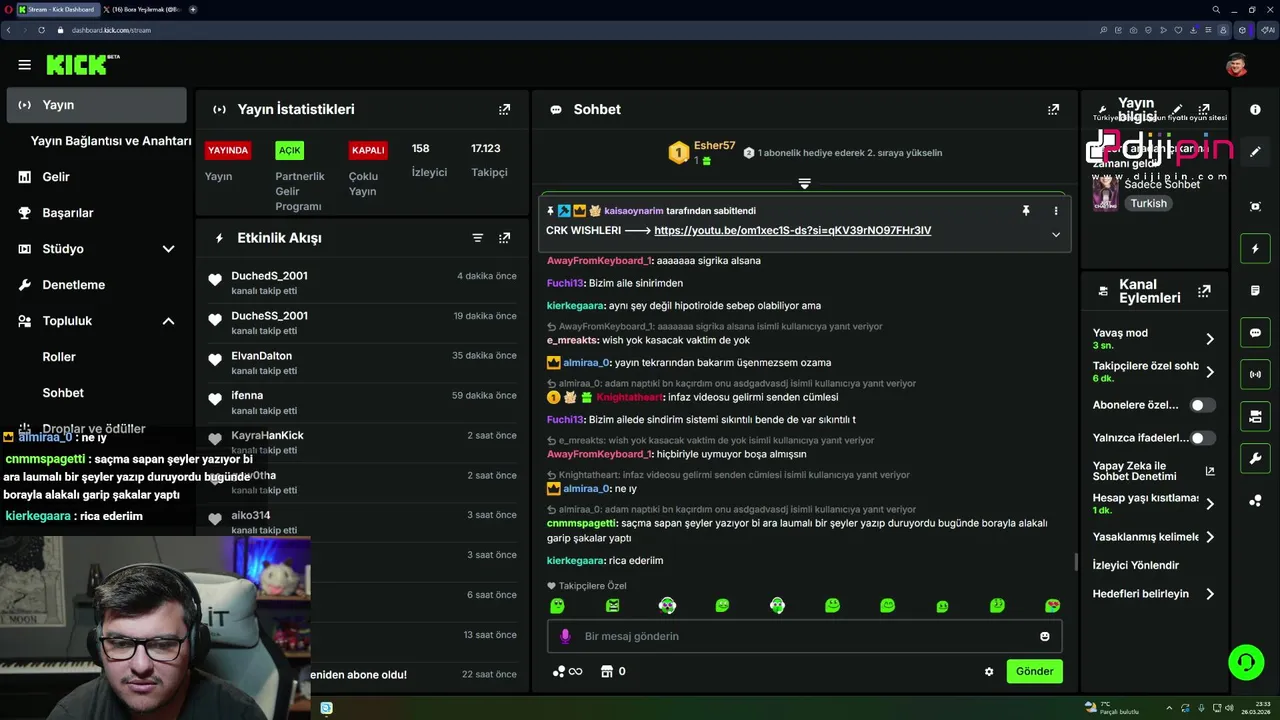Screen dimensions: 1280x720
Task: Pop out the Etkinlik Akışı panel
Action: 504,238
